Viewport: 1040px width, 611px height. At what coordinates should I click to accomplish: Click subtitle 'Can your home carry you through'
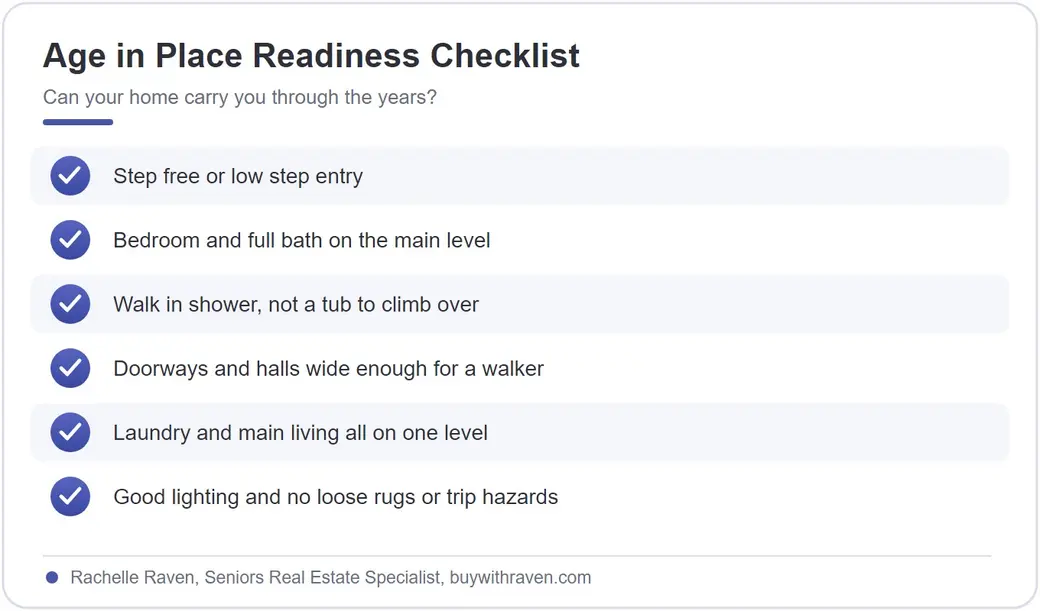pyautogui.click(x=240, y=98)
